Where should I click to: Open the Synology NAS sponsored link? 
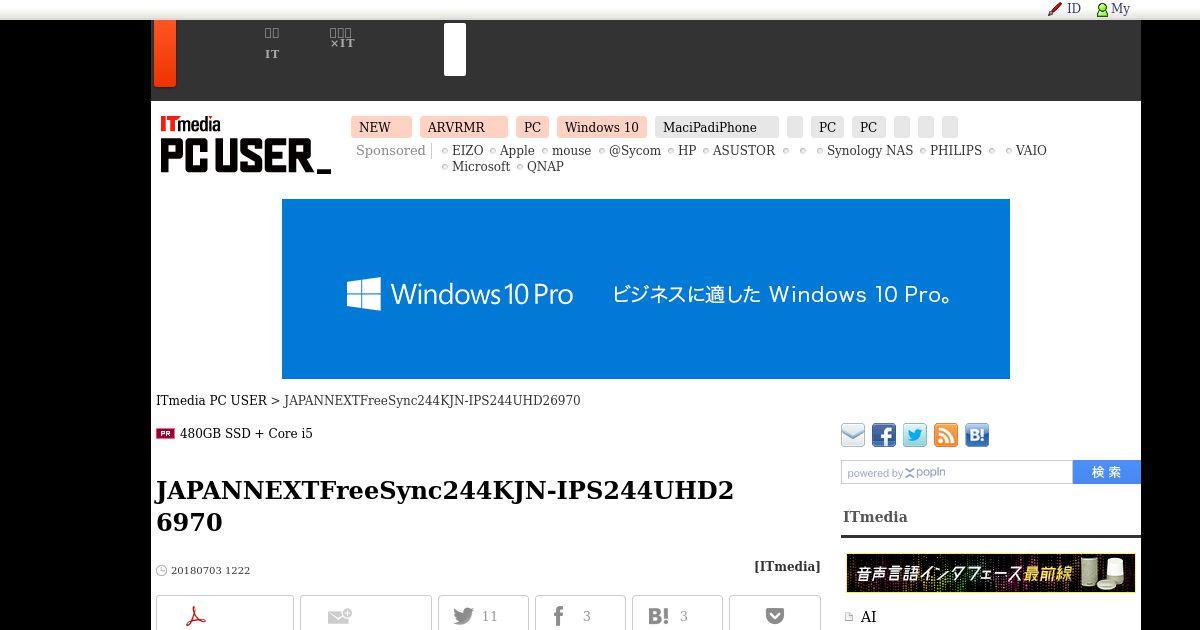pyautogui.click(x=870, y=150)
